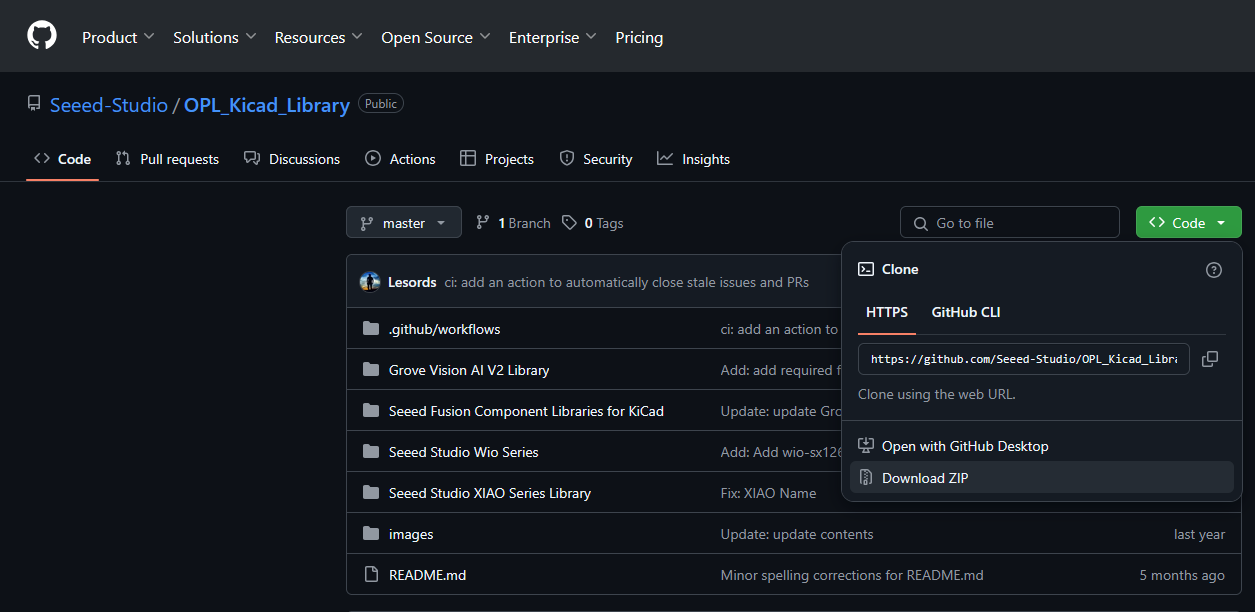The width and height of the screenshot is (1255, 612).
Task: Open the 'Fix: XIAO Name' commit message
Action: pos(768,493)
